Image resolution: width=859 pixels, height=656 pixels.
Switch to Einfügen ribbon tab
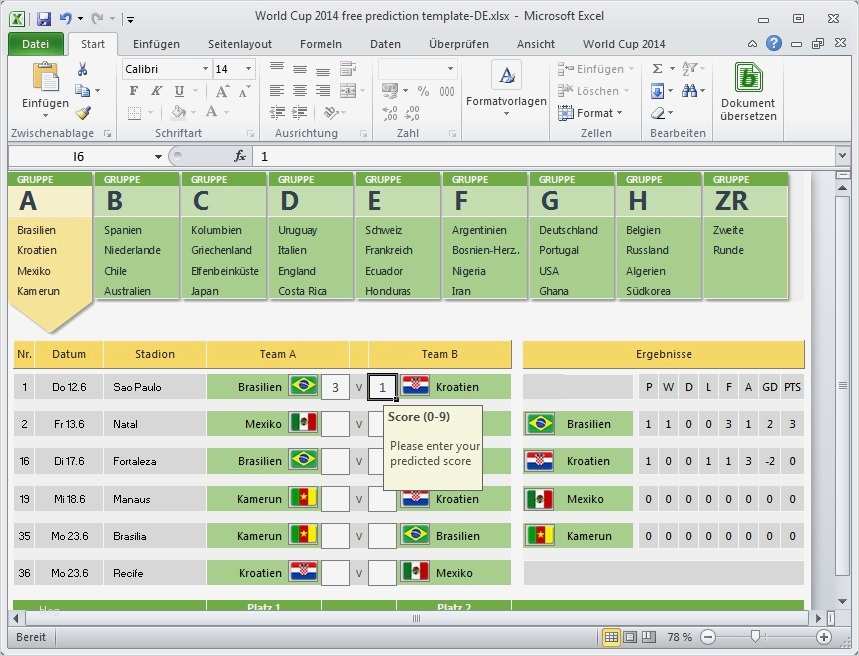156,44
